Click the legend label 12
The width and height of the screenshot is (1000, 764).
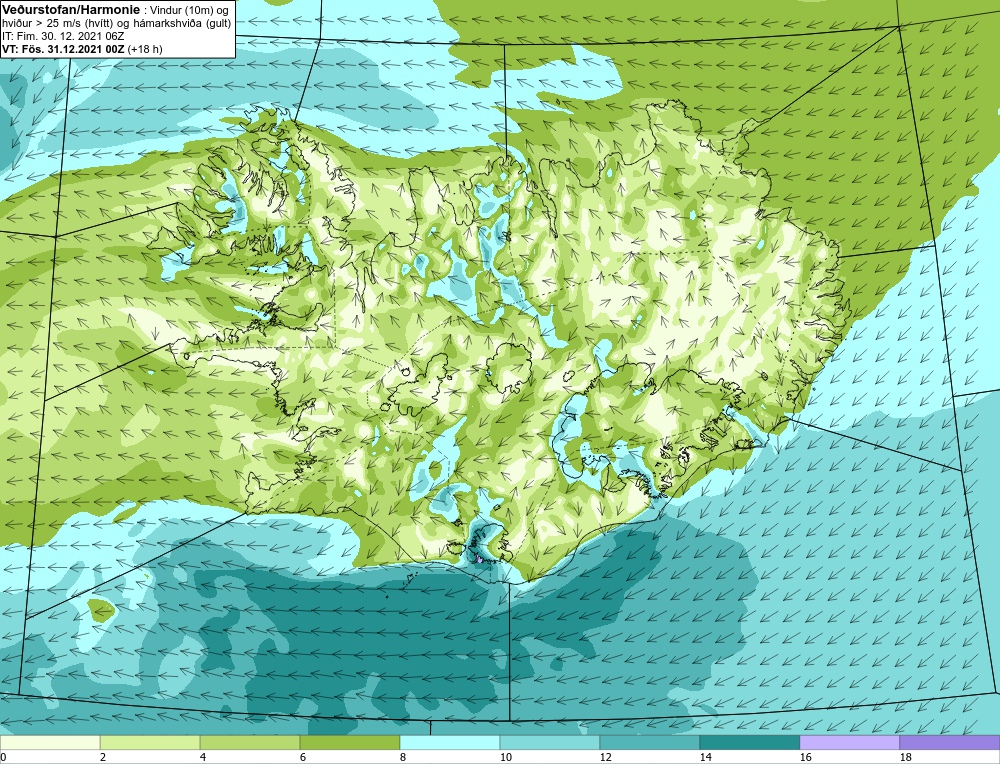coord(606,757)
